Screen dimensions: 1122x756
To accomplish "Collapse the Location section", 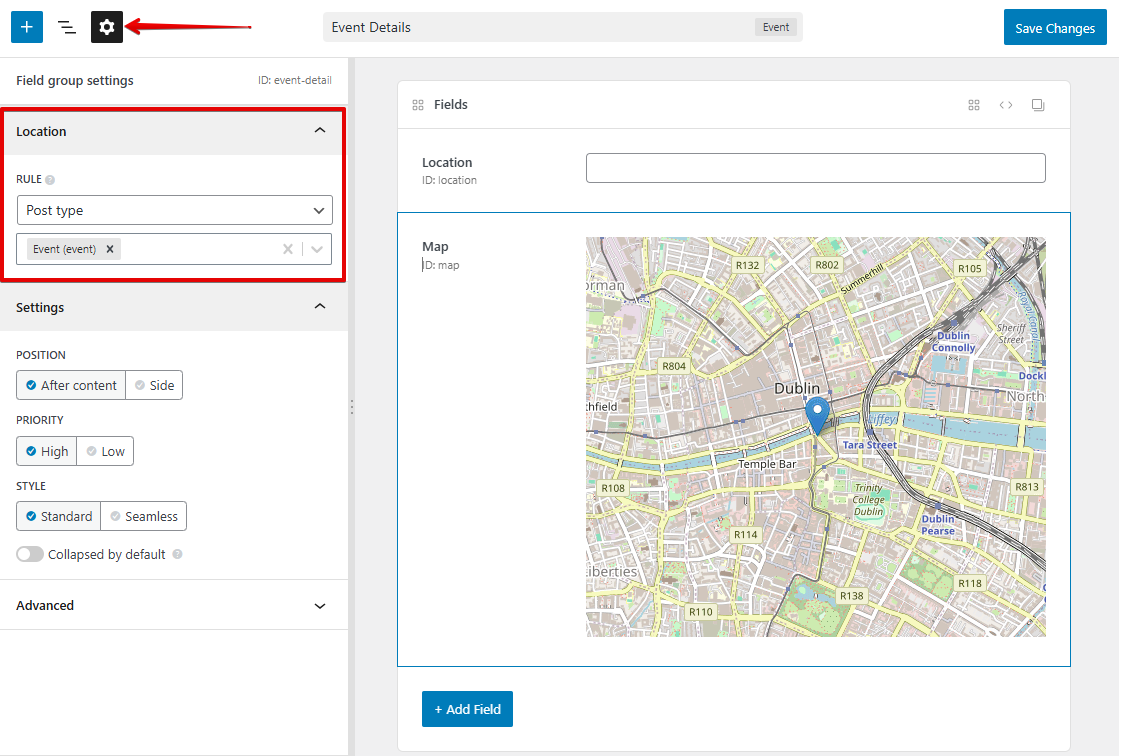I will (x=320, y=131).
